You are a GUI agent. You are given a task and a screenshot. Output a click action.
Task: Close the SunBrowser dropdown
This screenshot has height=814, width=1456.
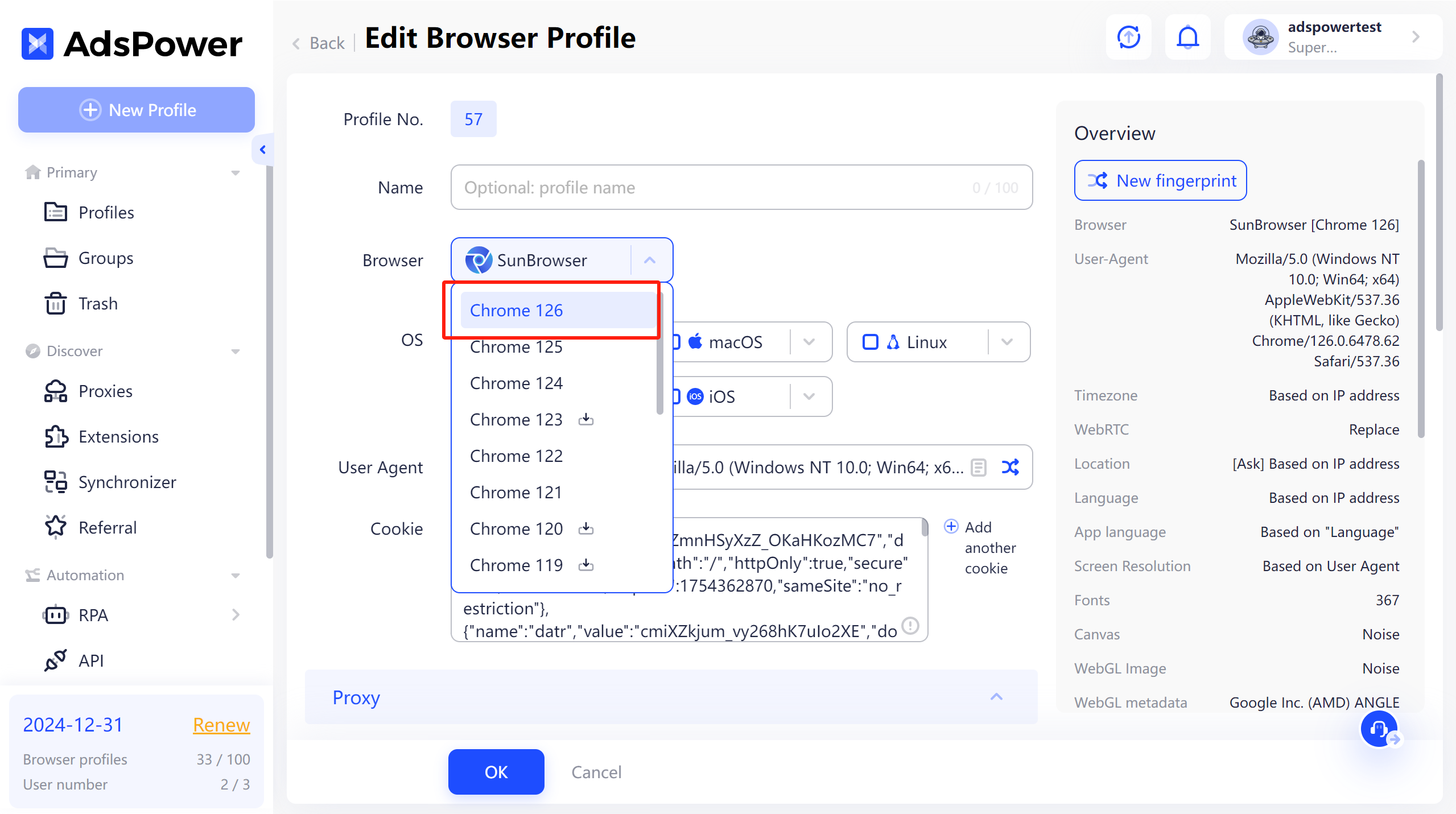pos(650,261)
